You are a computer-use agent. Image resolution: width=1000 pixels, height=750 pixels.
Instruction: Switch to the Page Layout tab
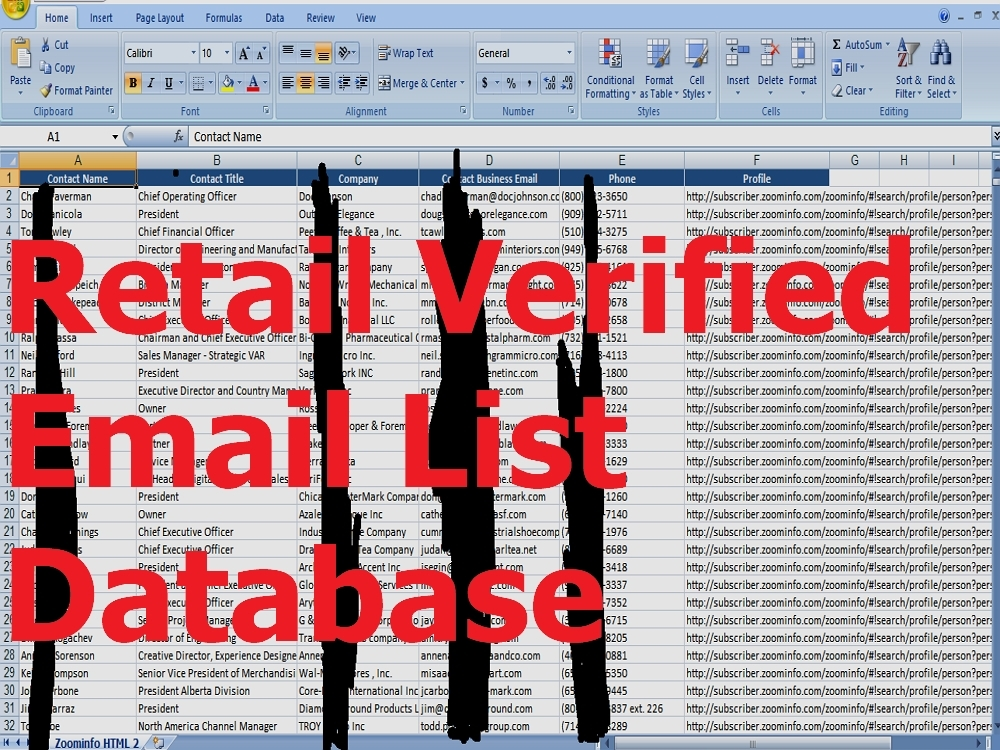tap(159, 18)
